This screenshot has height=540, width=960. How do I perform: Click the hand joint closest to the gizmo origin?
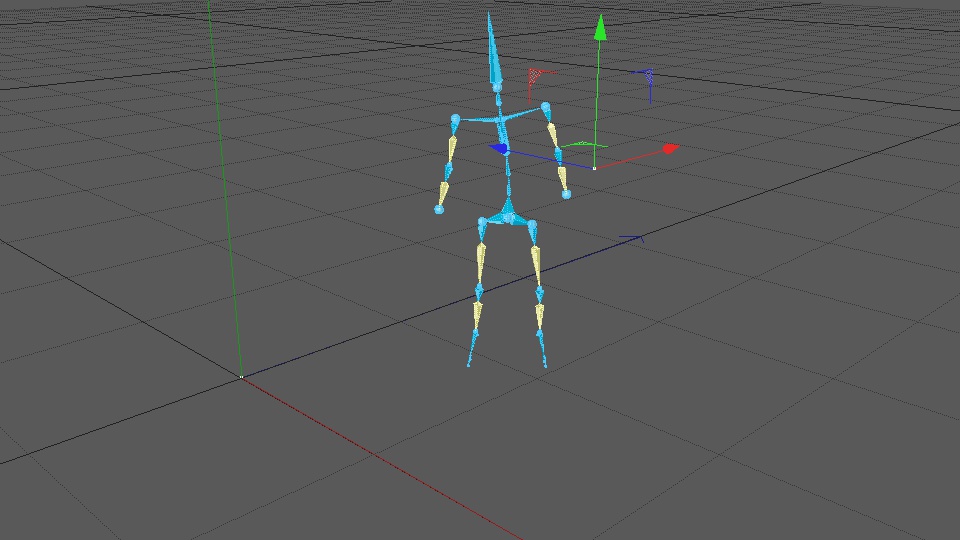pyautogui.click(x=566, y=195)
